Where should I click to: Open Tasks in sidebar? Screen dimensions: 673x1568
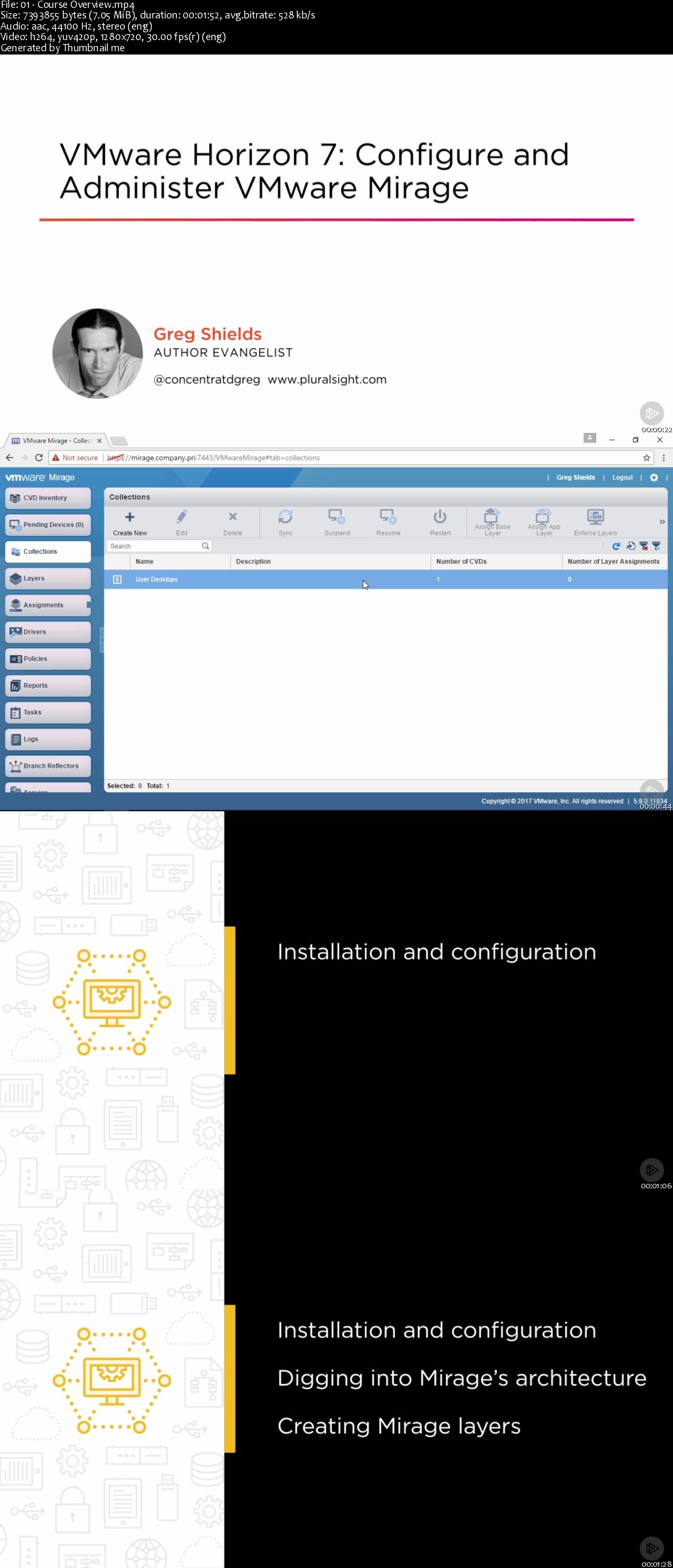coord(48,713)
